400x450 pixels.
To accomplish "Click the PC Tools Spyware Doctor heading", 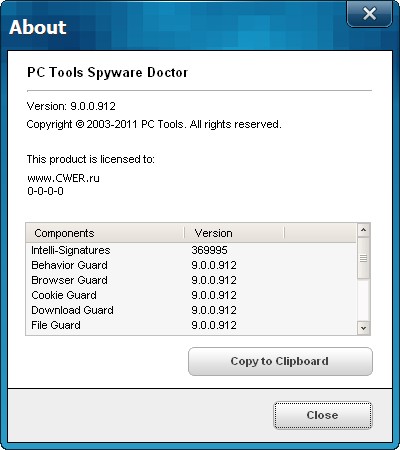I will coord(107,72).
